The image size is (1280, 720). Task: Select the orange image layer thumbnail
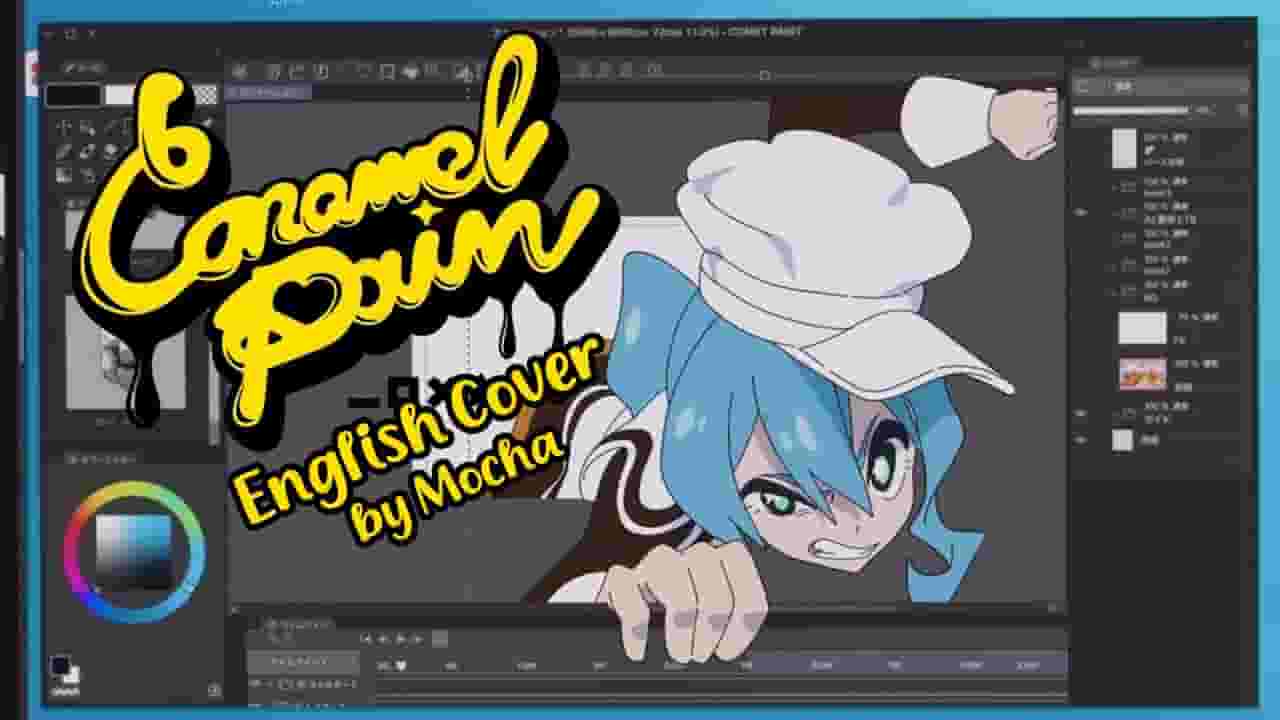click(x=1142, y=373)
